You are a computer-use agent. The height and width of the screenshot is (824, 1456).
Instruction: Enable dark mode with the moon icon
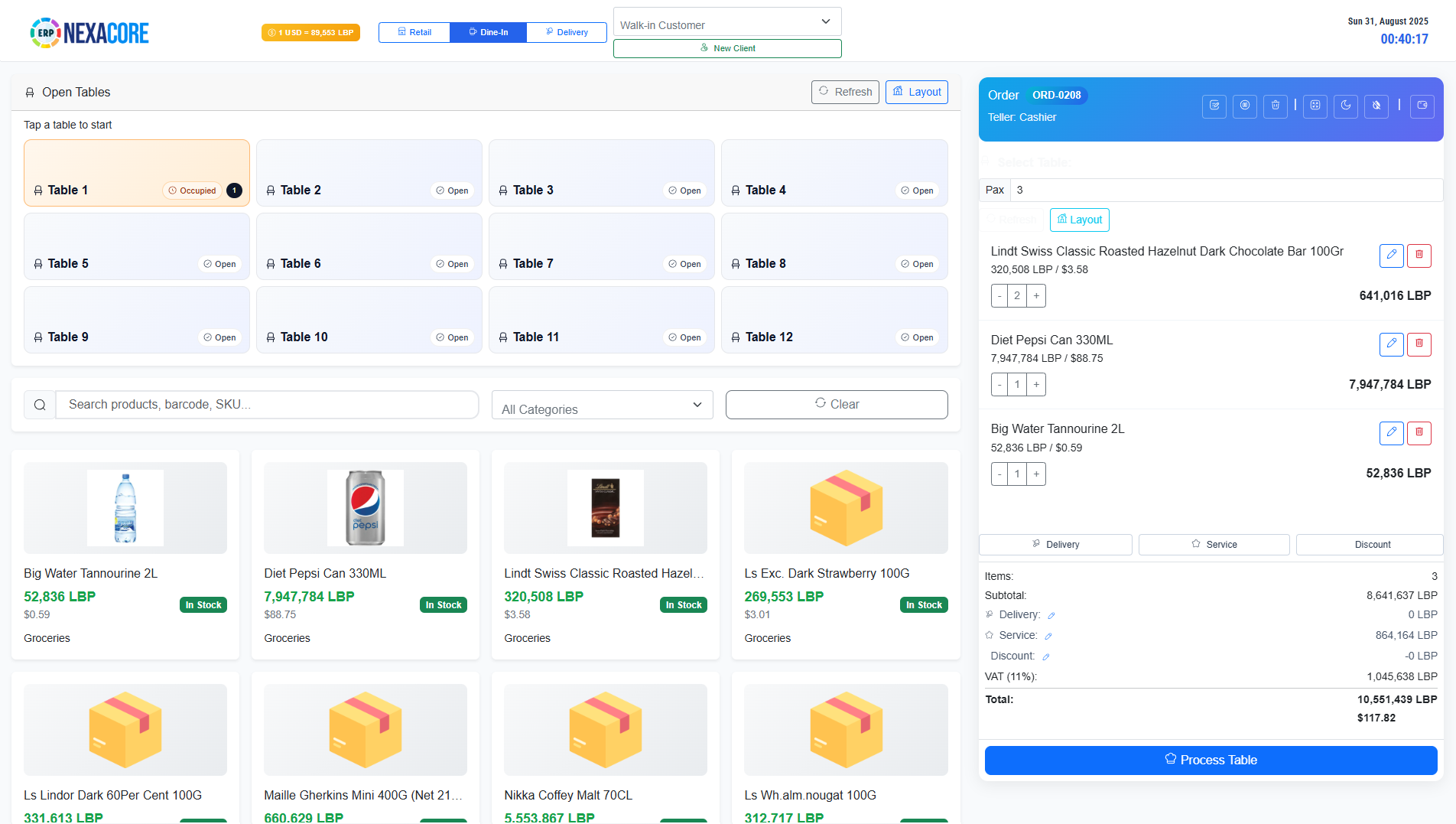pos(1346,106)
